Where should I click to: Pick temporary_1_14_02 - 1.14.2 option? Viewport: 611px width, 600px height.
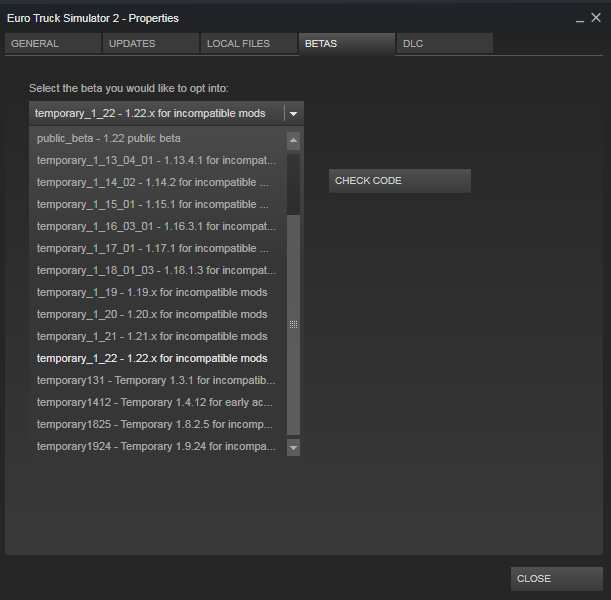pyautogui.click(x=158, y=182)
